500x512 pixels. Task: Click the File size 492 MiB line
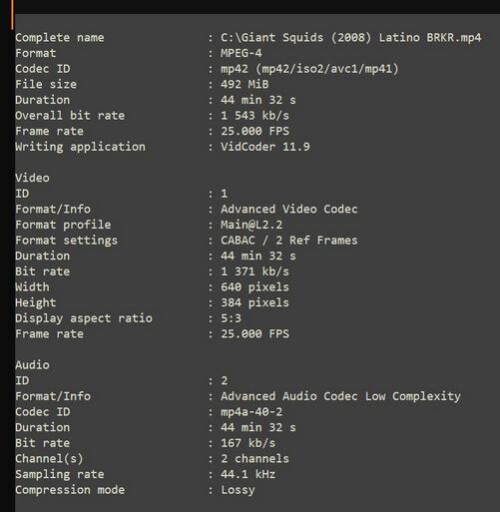tap(142, 84)
